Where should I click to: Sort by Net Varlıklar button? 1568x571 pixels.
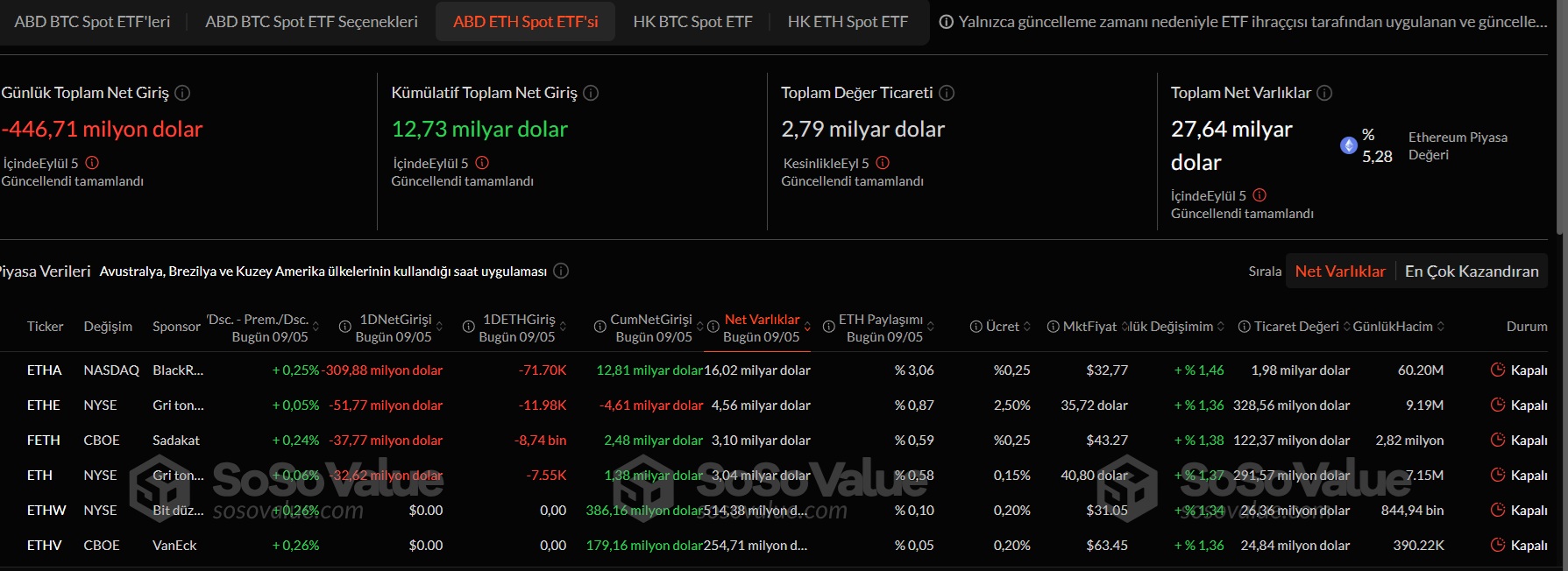1340,271
